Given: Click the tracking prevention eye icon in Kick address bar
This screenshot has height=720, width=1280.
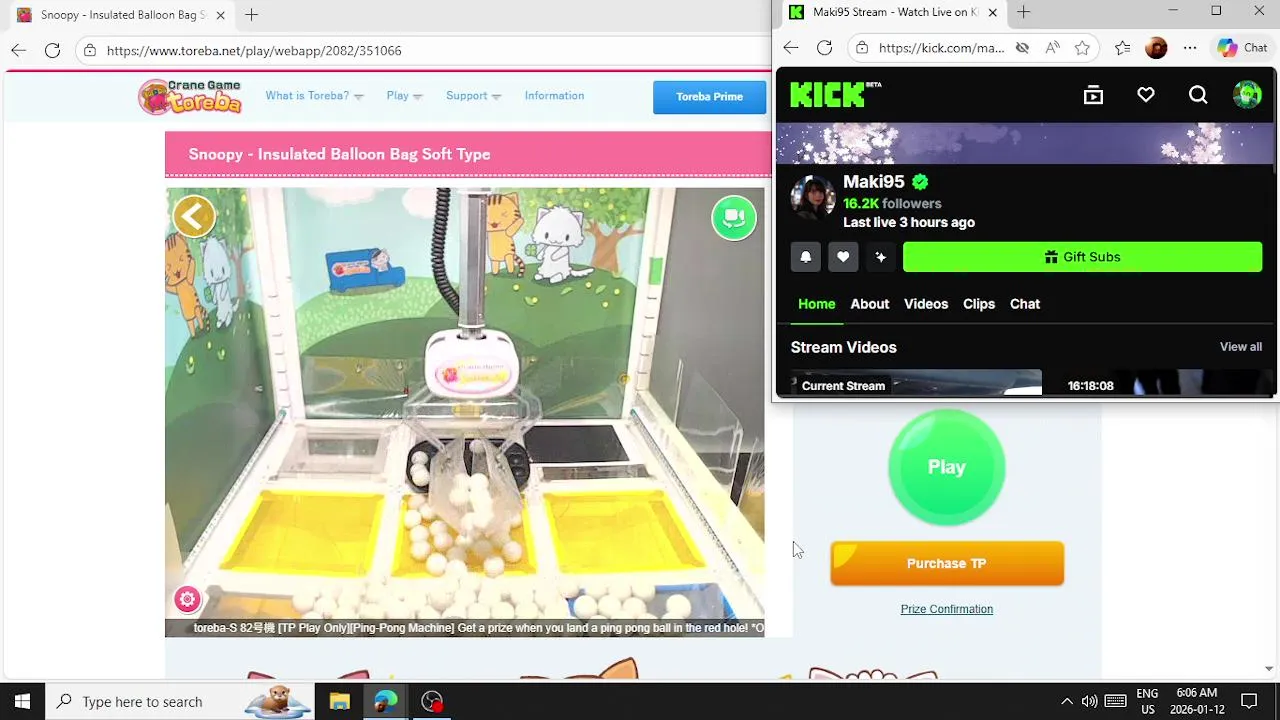Looking at the screenshot, I should coord(1022,47).
